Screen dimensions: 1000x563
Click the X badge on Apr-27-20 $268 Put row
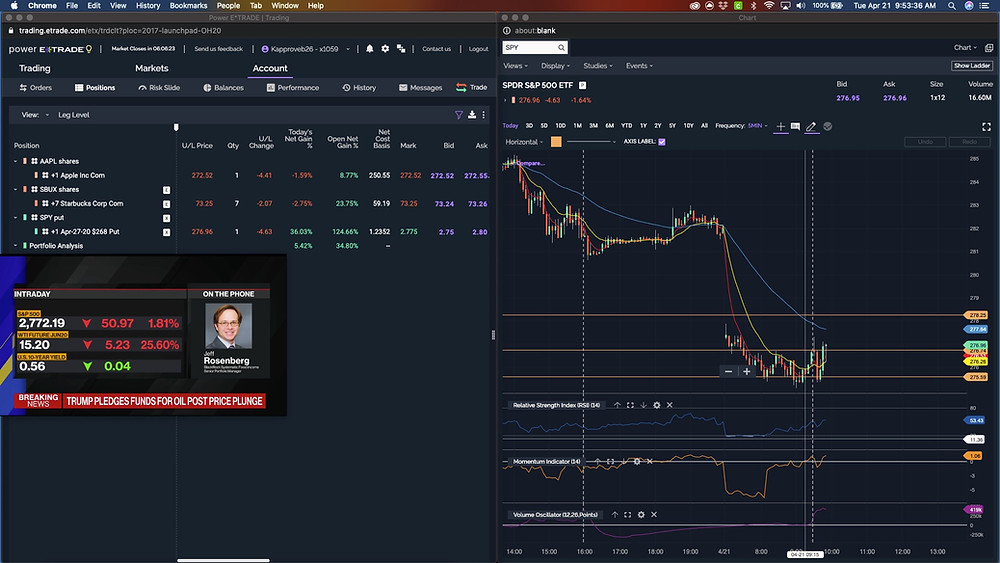(166, 232)
